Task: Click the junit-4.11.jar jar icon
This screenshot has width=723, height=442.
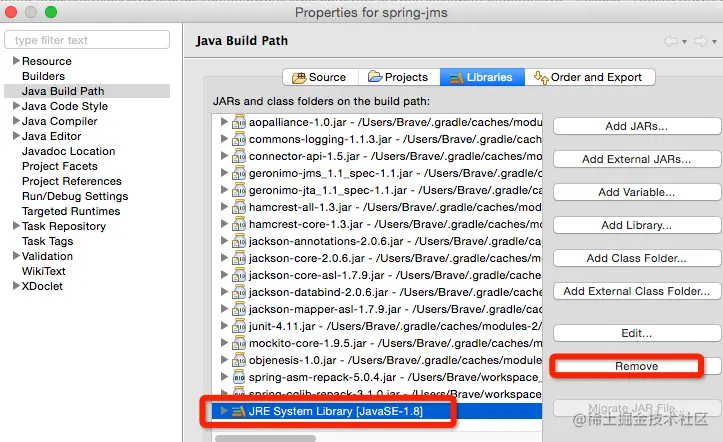Action: [x=238, y=326]
